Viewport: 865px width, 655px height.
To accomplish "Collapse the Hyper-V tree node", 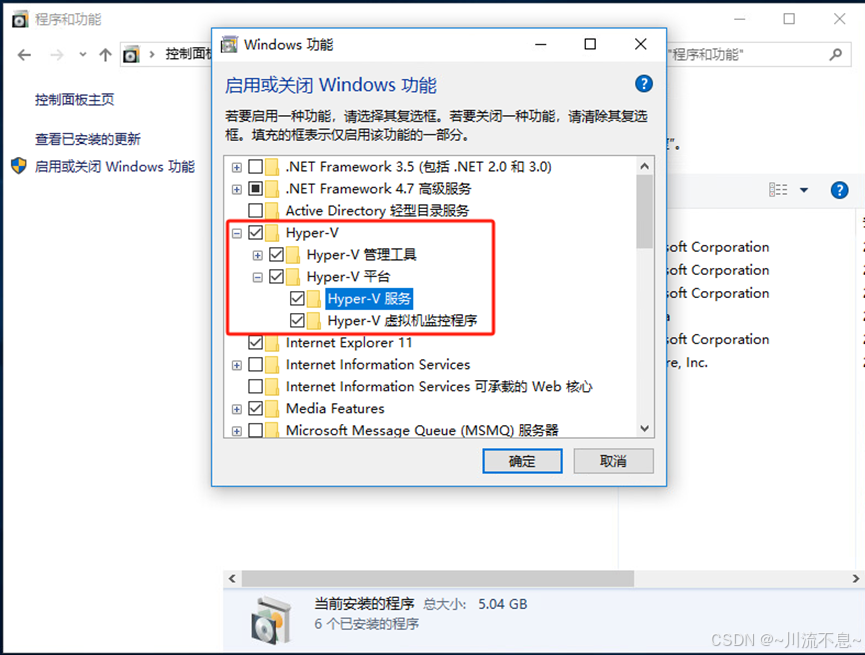I will pyautogui.click(x=237, y=233).
